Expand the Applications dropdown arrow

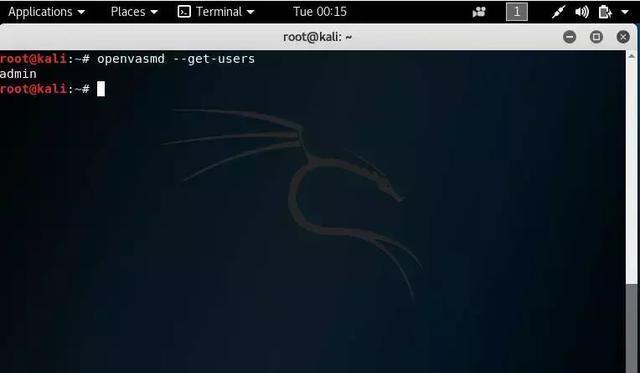[81, 12]
